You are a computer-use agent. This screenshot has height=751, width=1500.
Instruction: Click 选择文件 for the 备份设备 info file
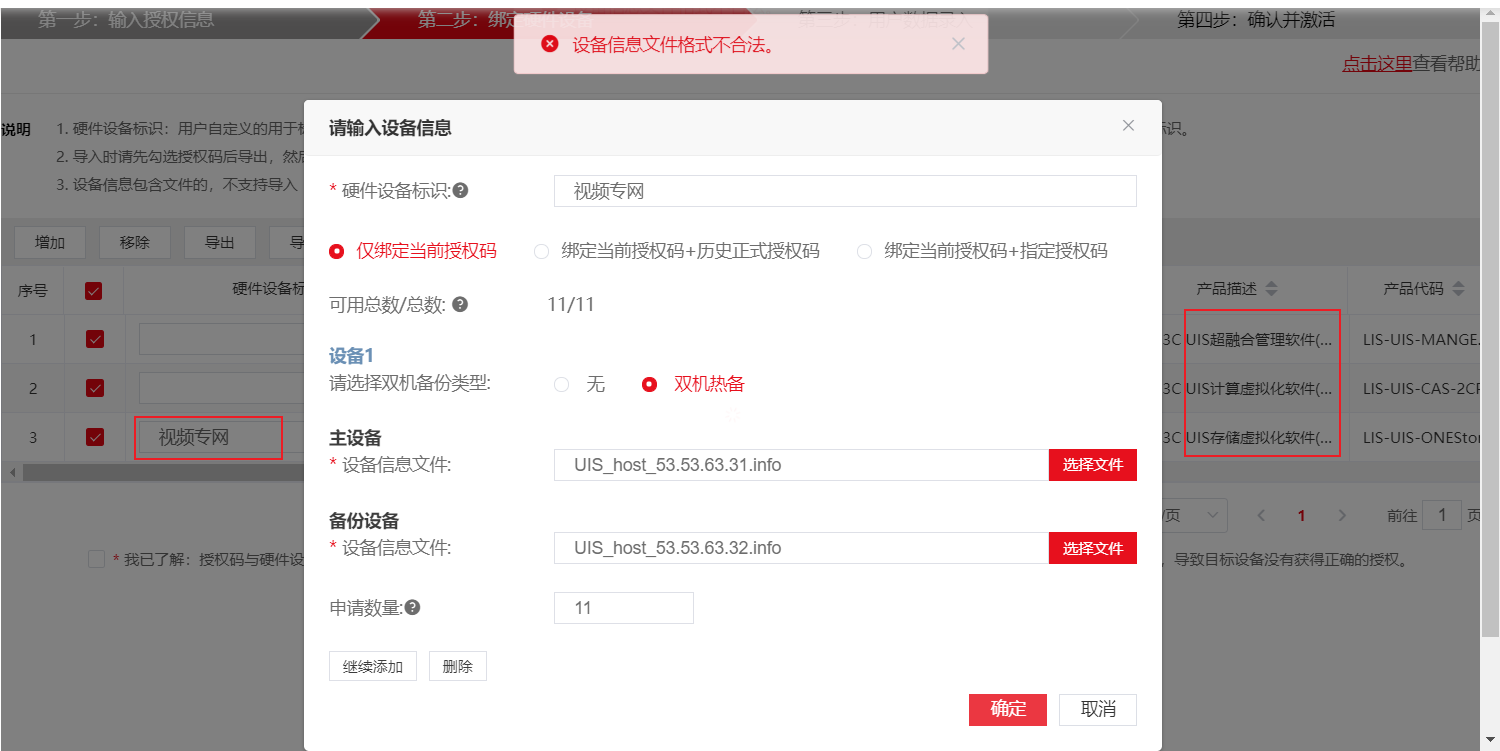tap(1093, 548)
